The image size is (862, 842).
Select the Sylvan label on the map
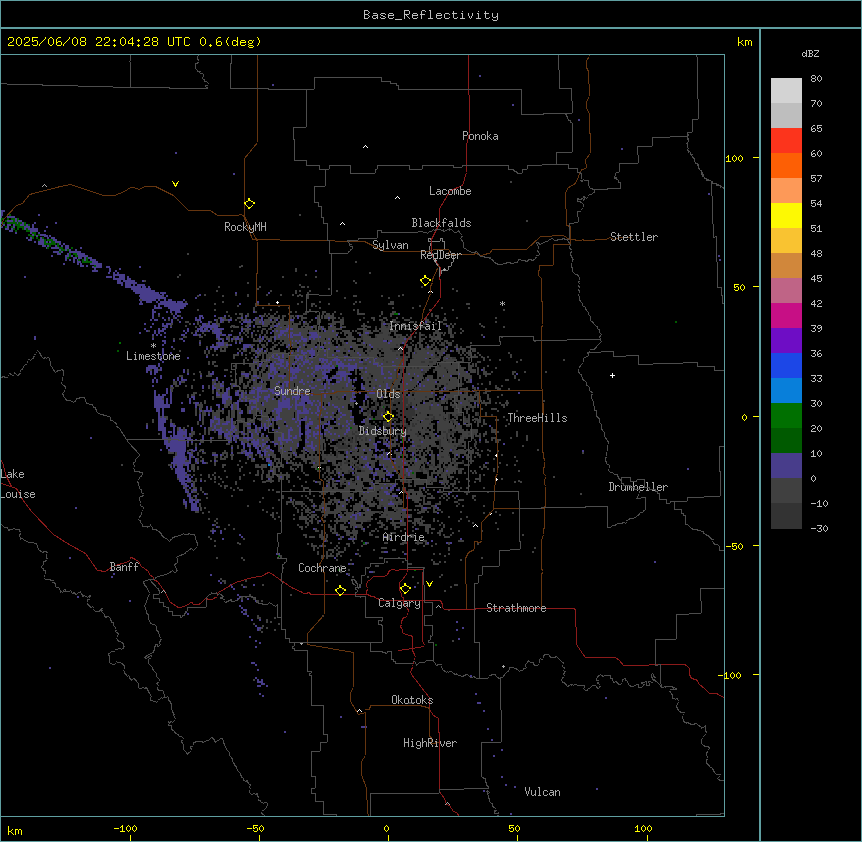390,245
